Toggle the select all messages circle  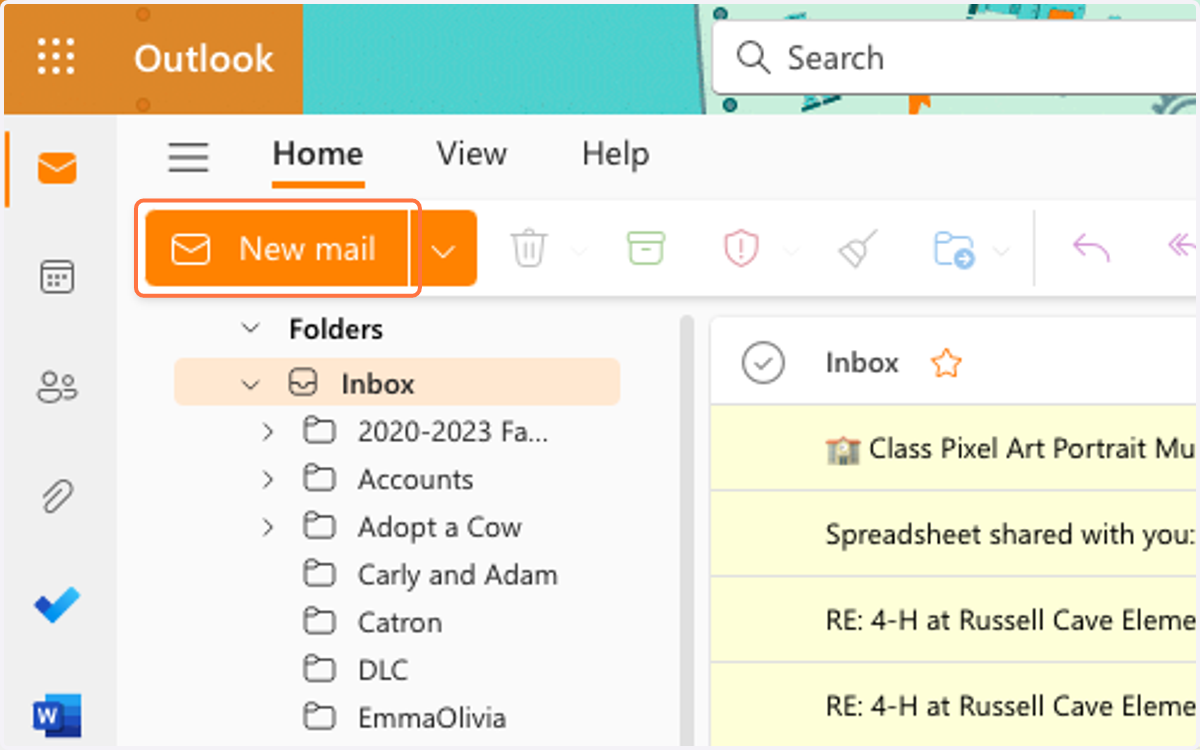click(x=764, y=363)
